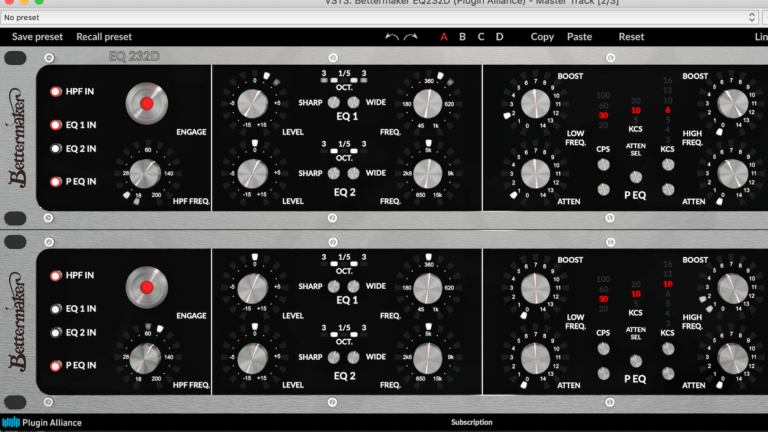
Task: Click top unit LOW FREQ ATTEN knob
Action: (535, 173)
